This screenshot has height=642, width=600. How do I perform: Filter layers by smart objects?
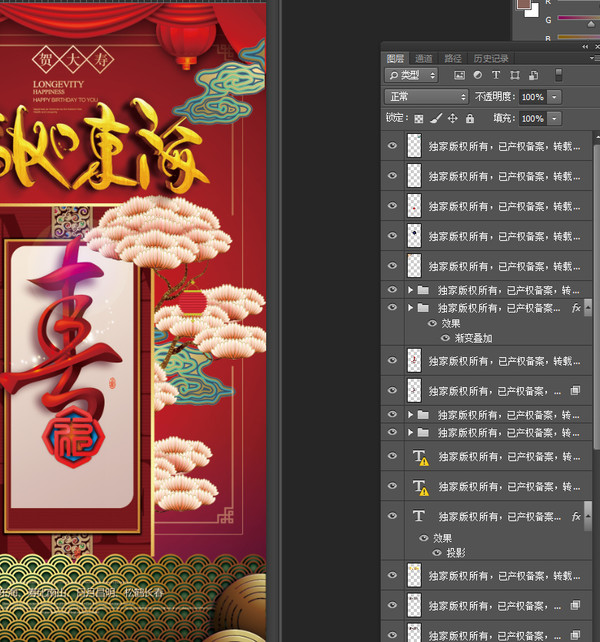coord(534,75)
